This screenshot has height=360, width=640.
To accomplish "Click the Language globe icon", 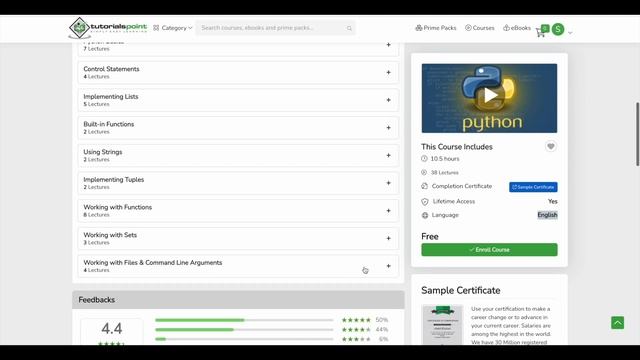I will tap(425, 215).
